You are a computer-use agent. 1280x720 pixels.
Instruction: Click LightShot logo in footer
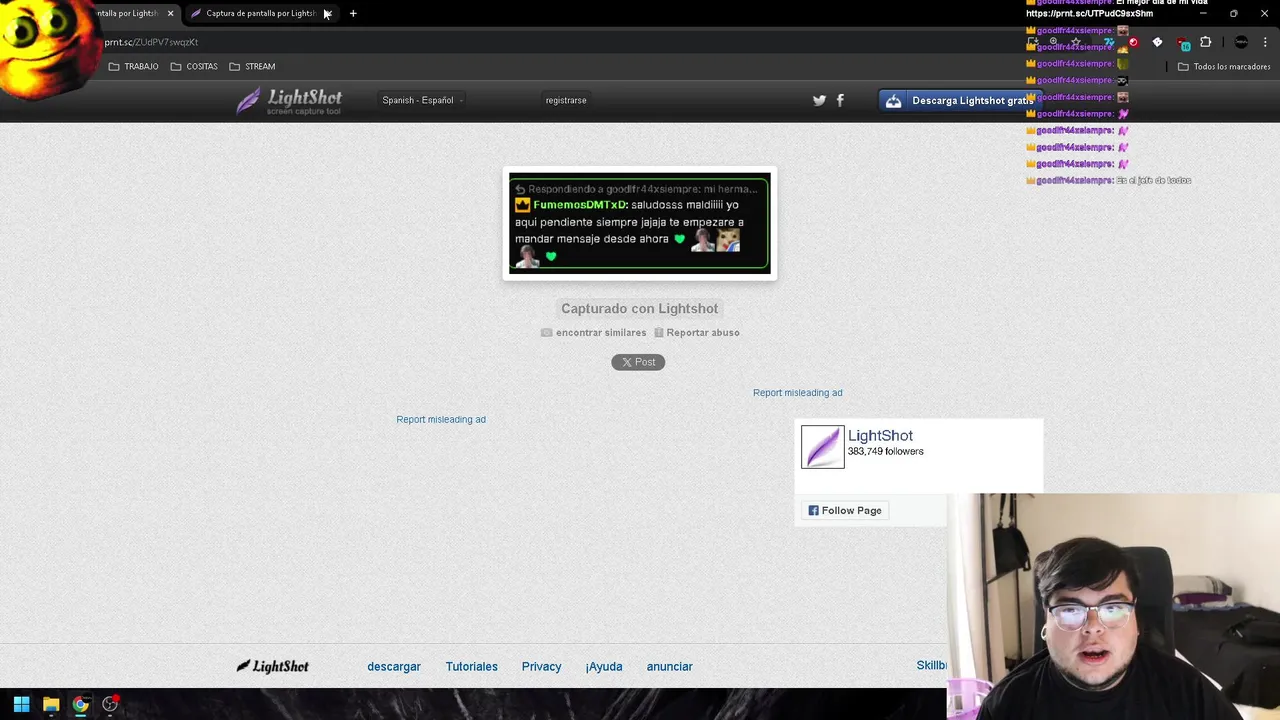[x=272, y=666]
